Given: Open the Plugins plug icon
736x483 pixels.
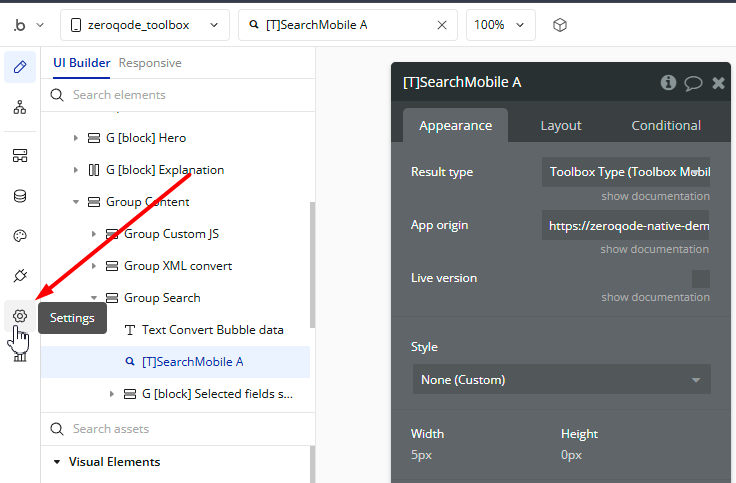Looking at the screenshot, I should coord(20,276).
